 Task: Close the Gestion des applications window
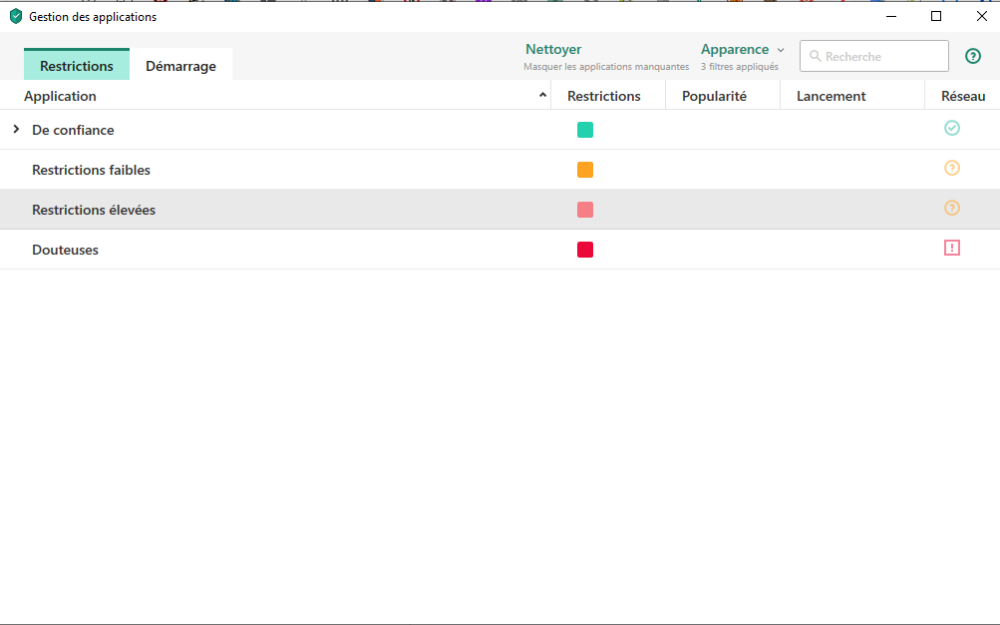click(982, 17)
